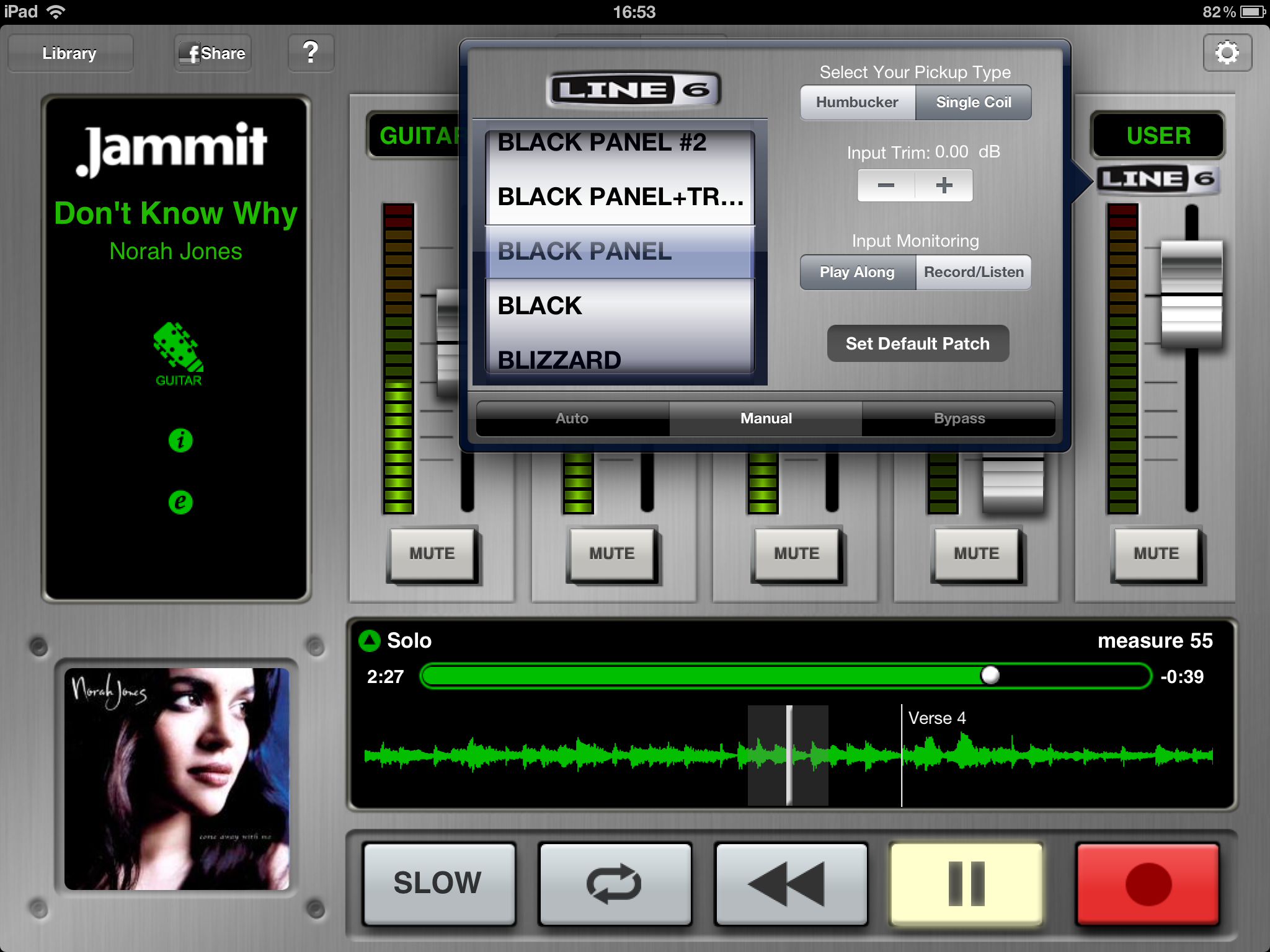Toggle the green Solo triangle icon
This screenshot has width=1270, height=952.
pyautogui.click(x=370, y=641)
